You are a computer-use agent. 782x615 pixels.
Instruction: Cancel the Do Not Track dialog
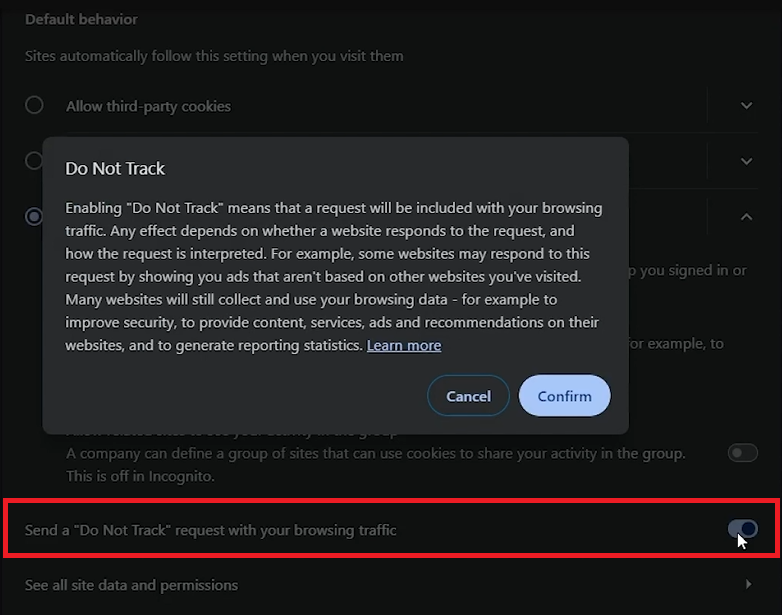tap(468, 396)
